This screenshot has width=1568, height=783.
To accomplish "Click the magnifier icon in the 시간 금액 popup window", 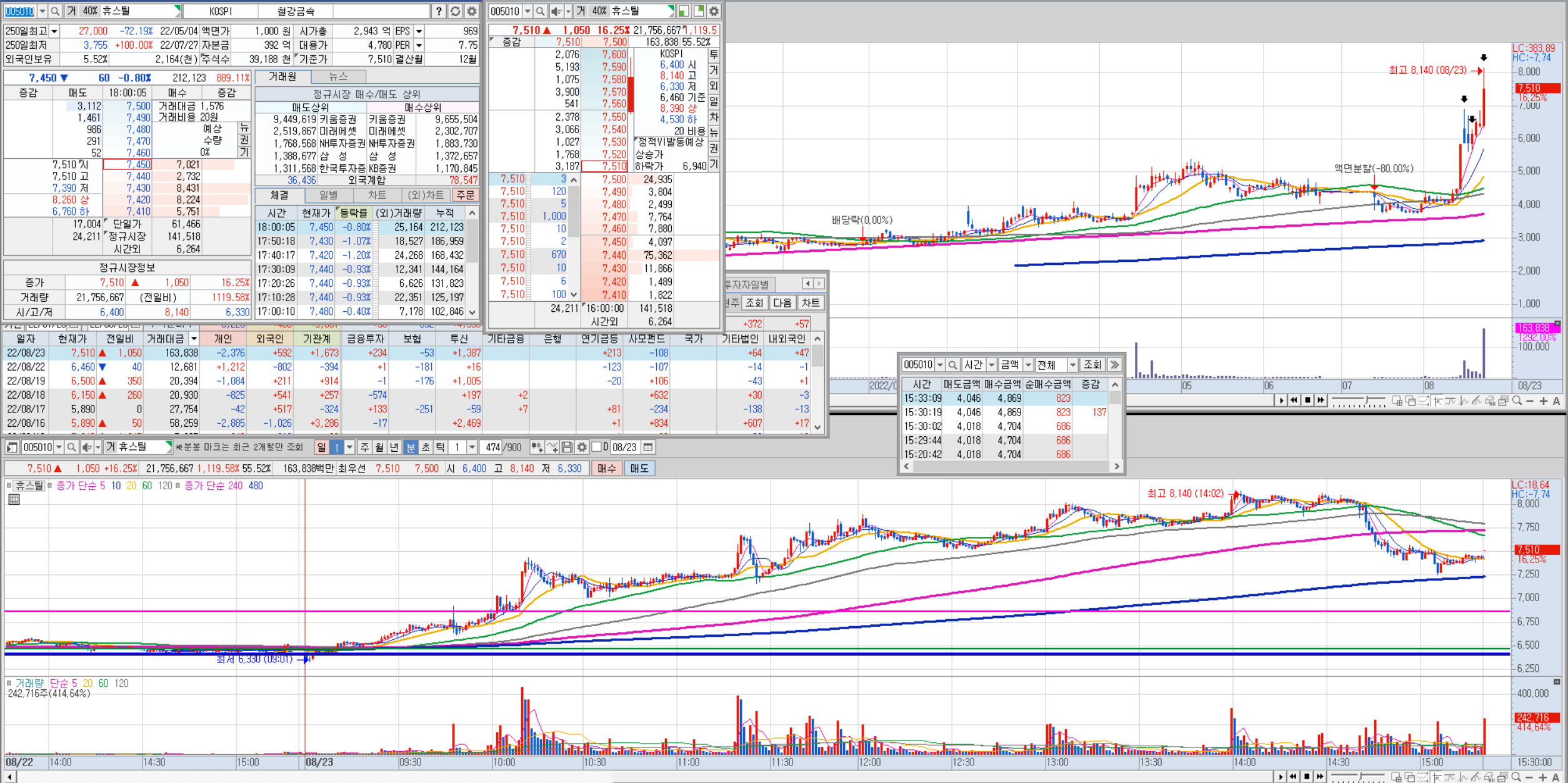I will (x=952, y=365).
